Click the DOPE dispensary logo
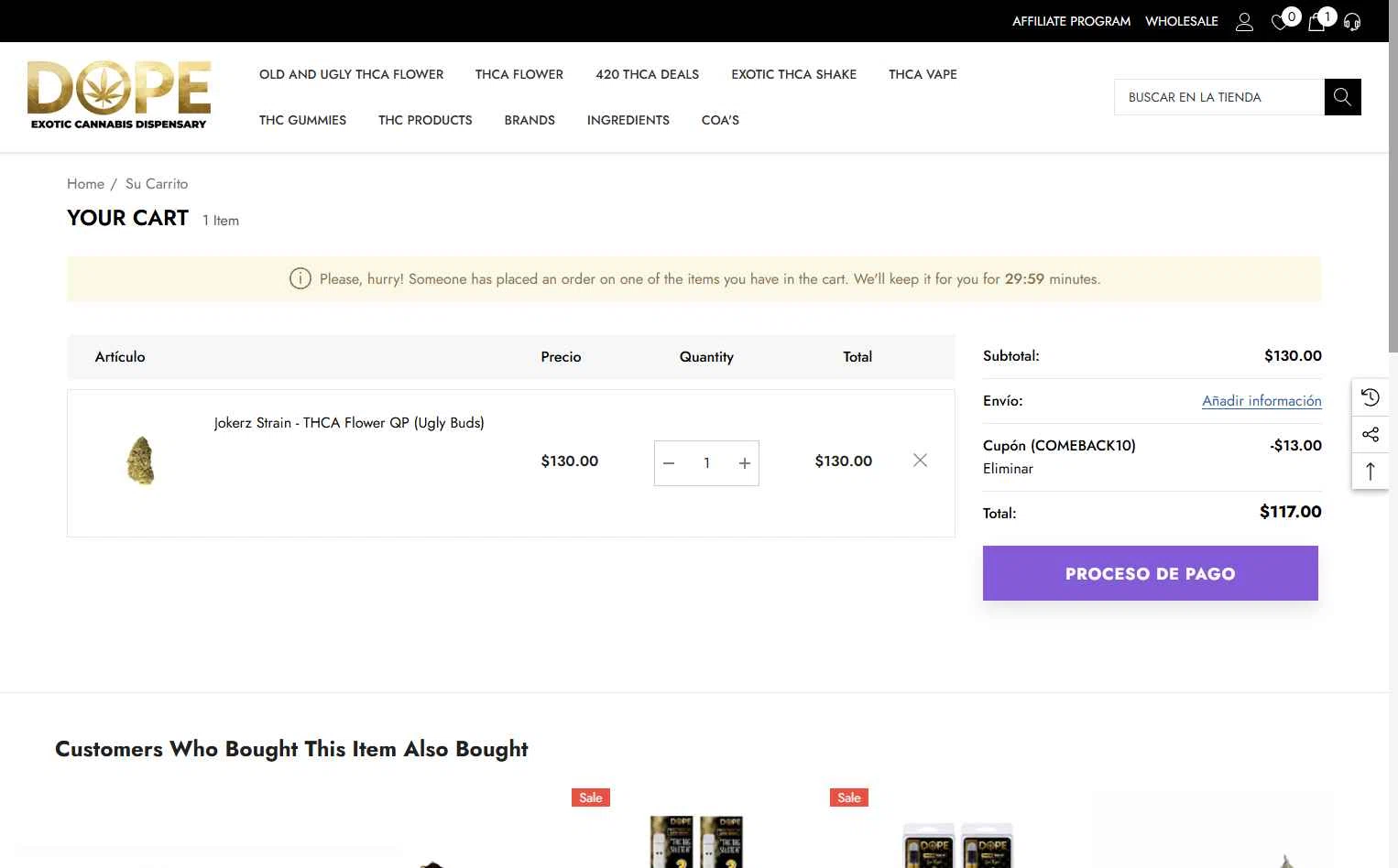Screen dimensions: 1398x868 pyautogui.click(x=119, y=95)
